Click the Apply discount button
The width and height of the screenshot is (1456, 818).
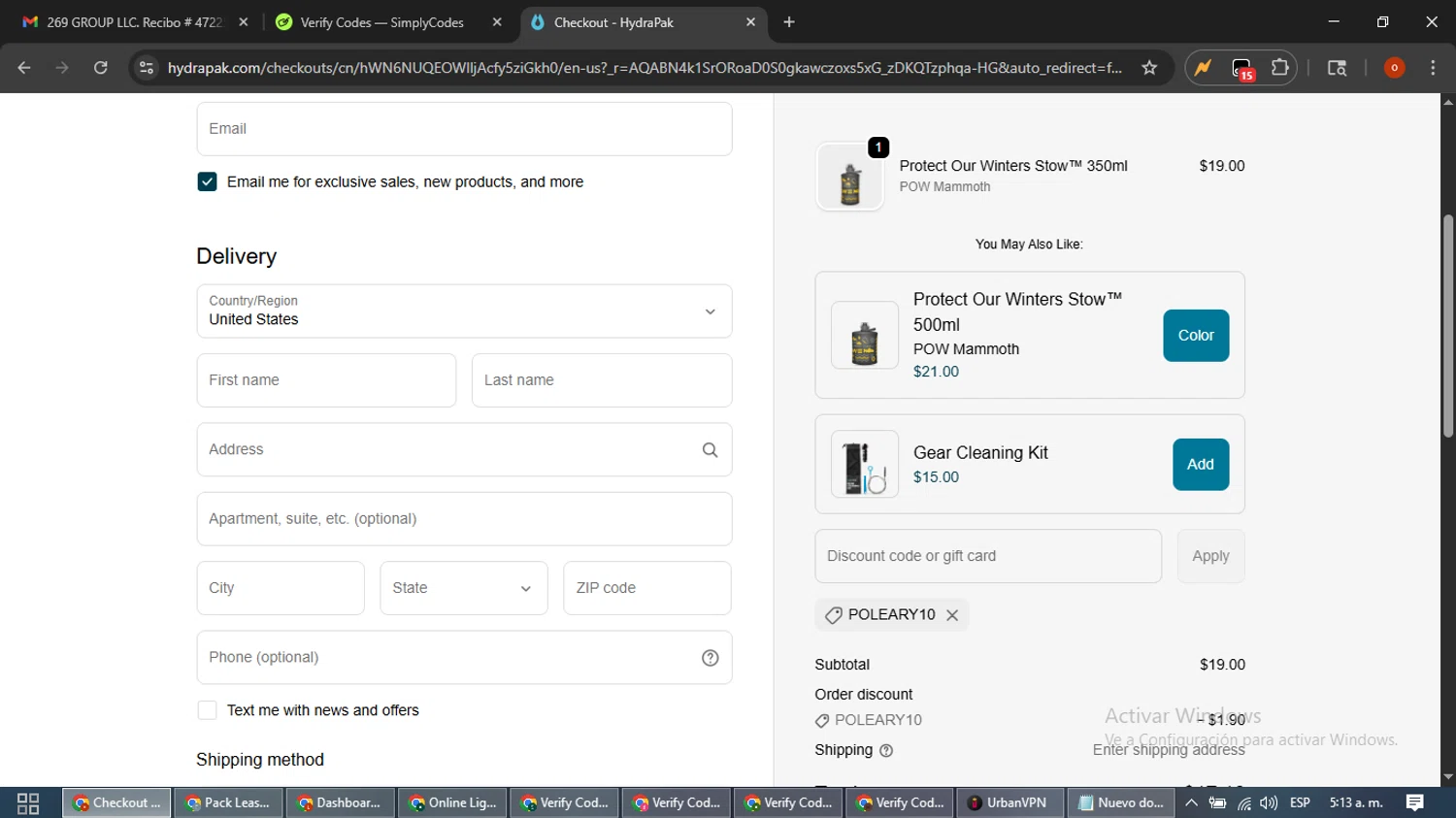tap(1210, 556)
